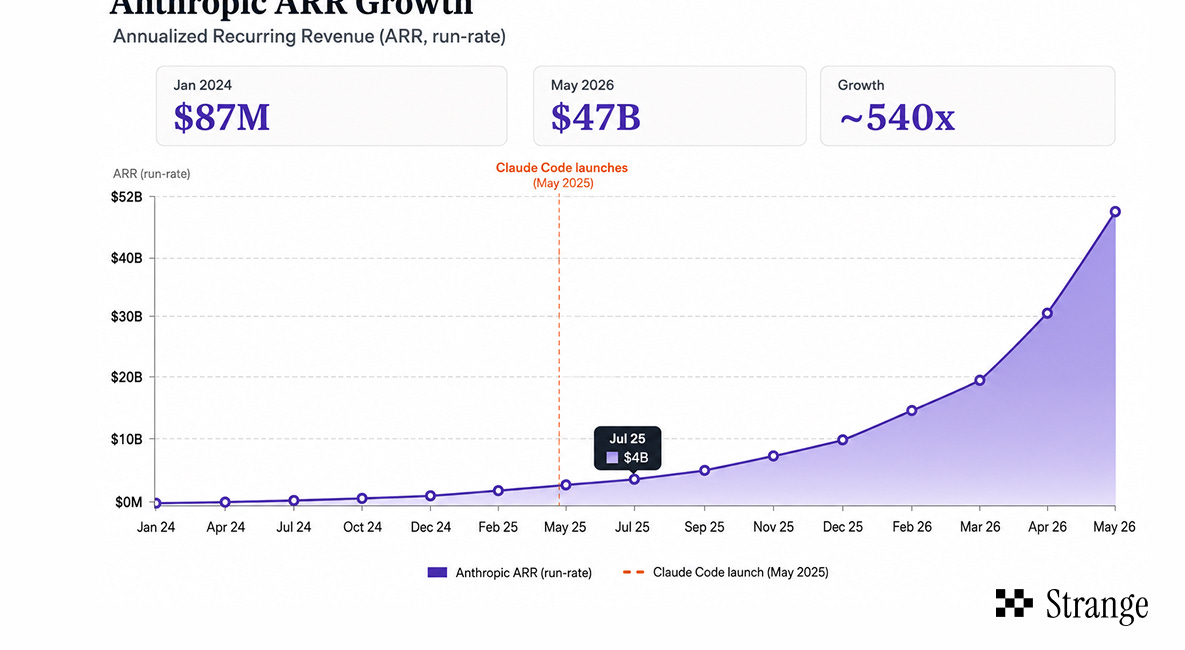The image size is (1185, 650).
Task: Click the Dec 25 x-axis label
Action: [843, 527]
